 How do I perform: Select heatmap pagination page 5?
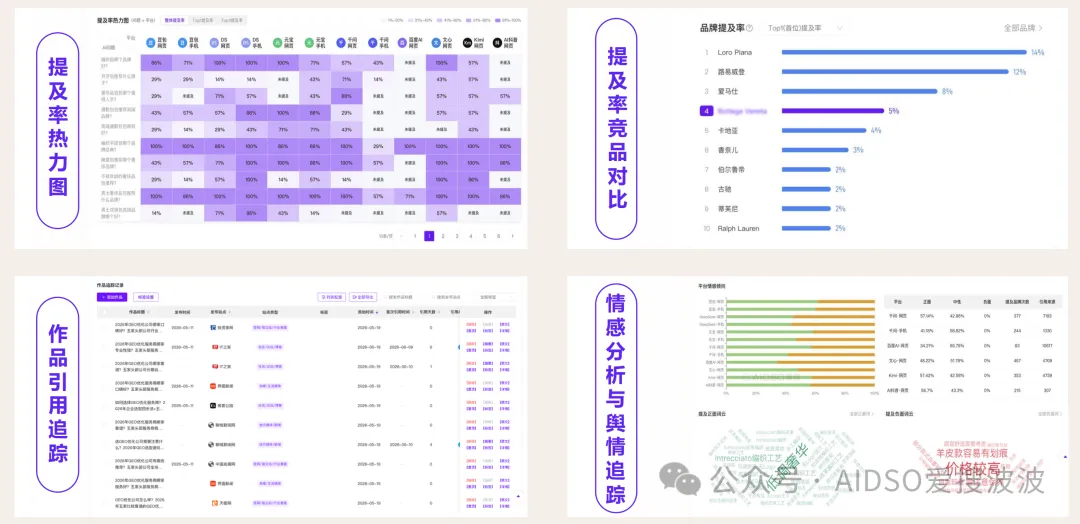(x=484, y=236)
